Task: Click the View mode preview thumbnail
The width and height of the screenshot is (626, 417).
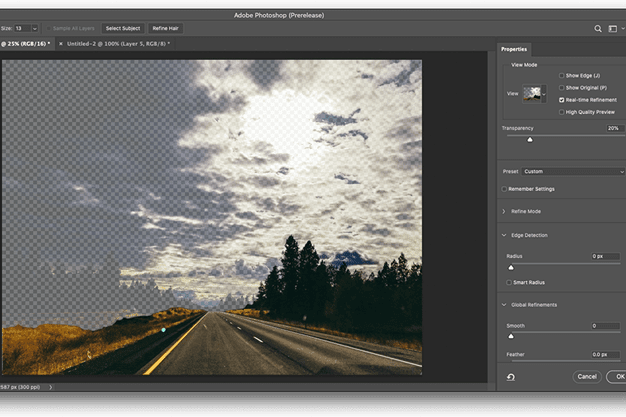Action: tap(534, 94)
